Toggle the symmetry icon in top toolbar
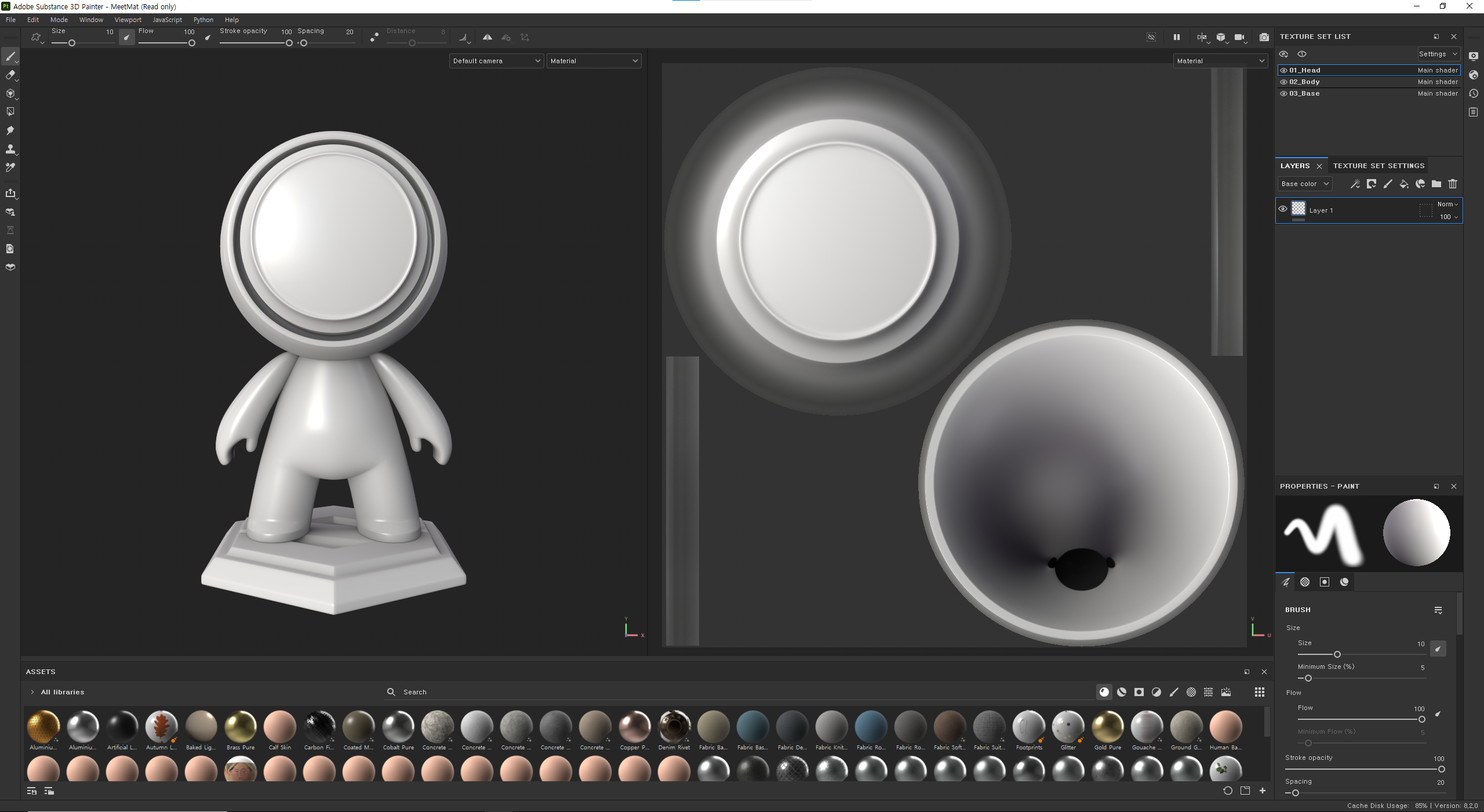This screenshot has height=812, width=1484. point(488,37)
